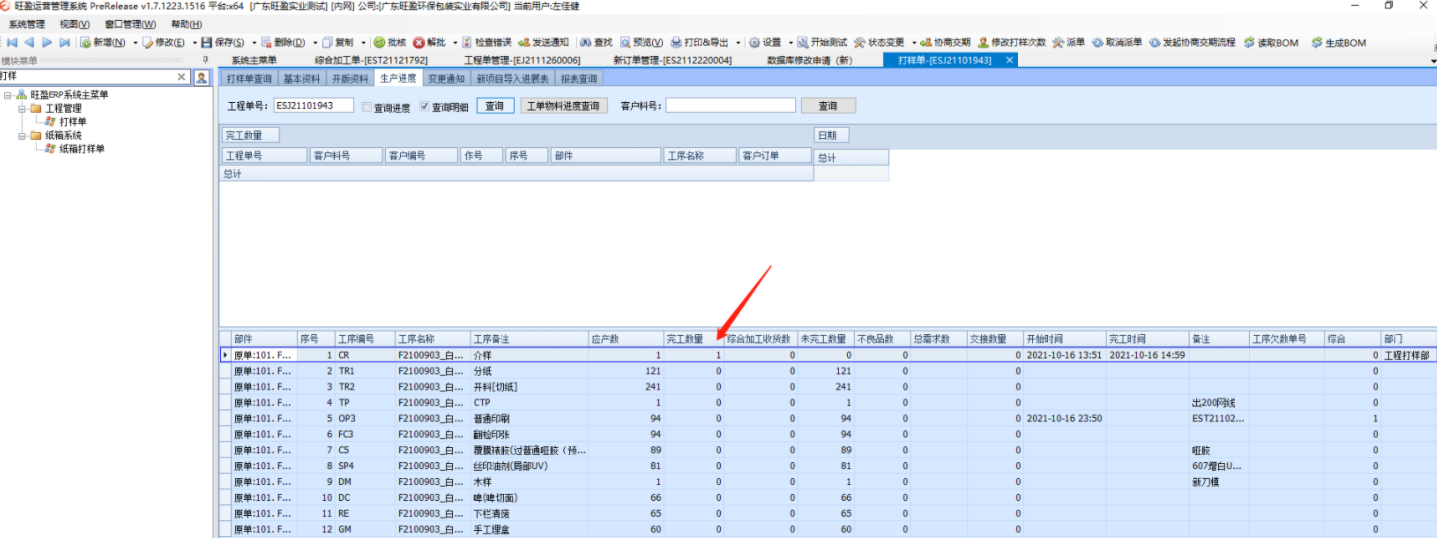The width and height of the screenshot is (1437, 538).
Task: Collapse the 工程管理 tree folder
Action: click(x=21, y=108)
